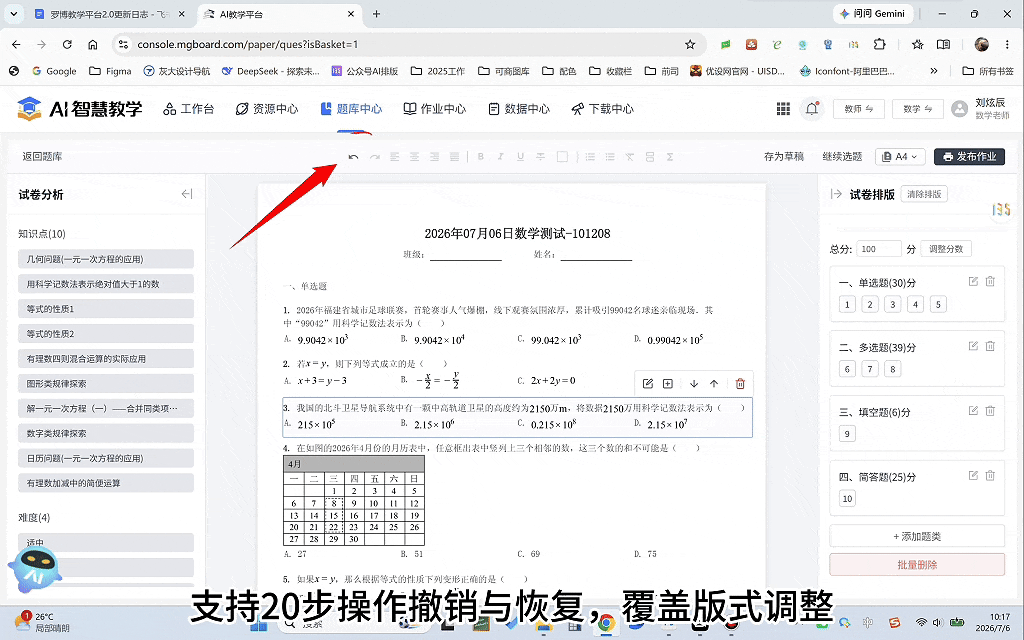This screenshot has height=640, width=1024.
Task: Click 批量删除 button
Action: [x=917, y=565]
